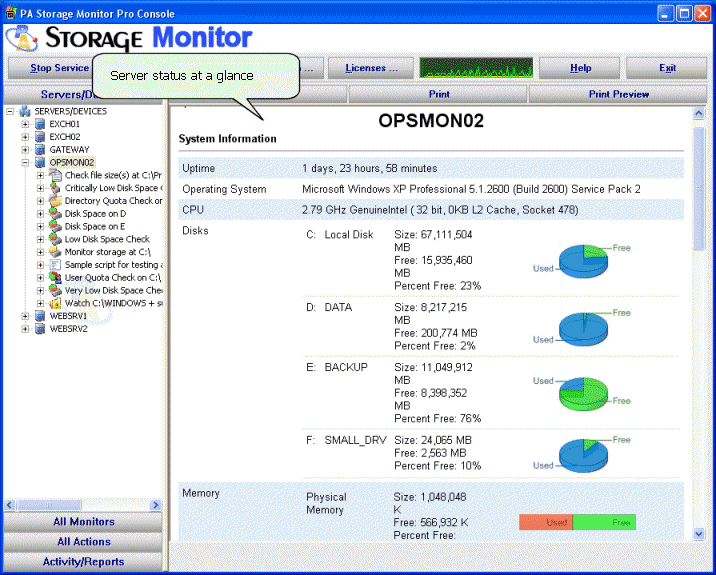Click the Check file size(s) monitor icon

pos(55,175)
